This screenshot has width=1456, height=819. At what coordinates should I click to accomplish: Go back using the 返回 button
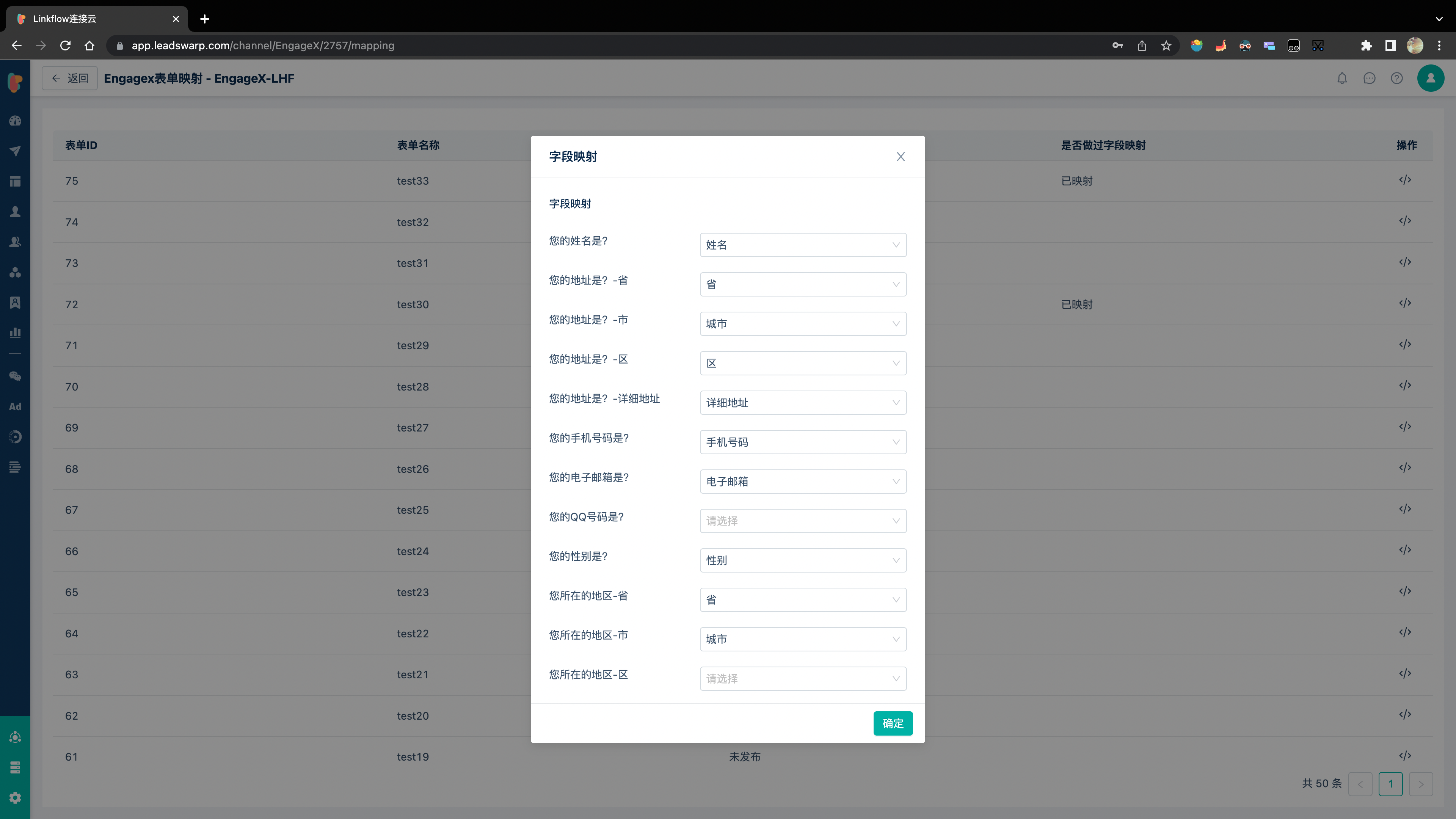[69, 78]
